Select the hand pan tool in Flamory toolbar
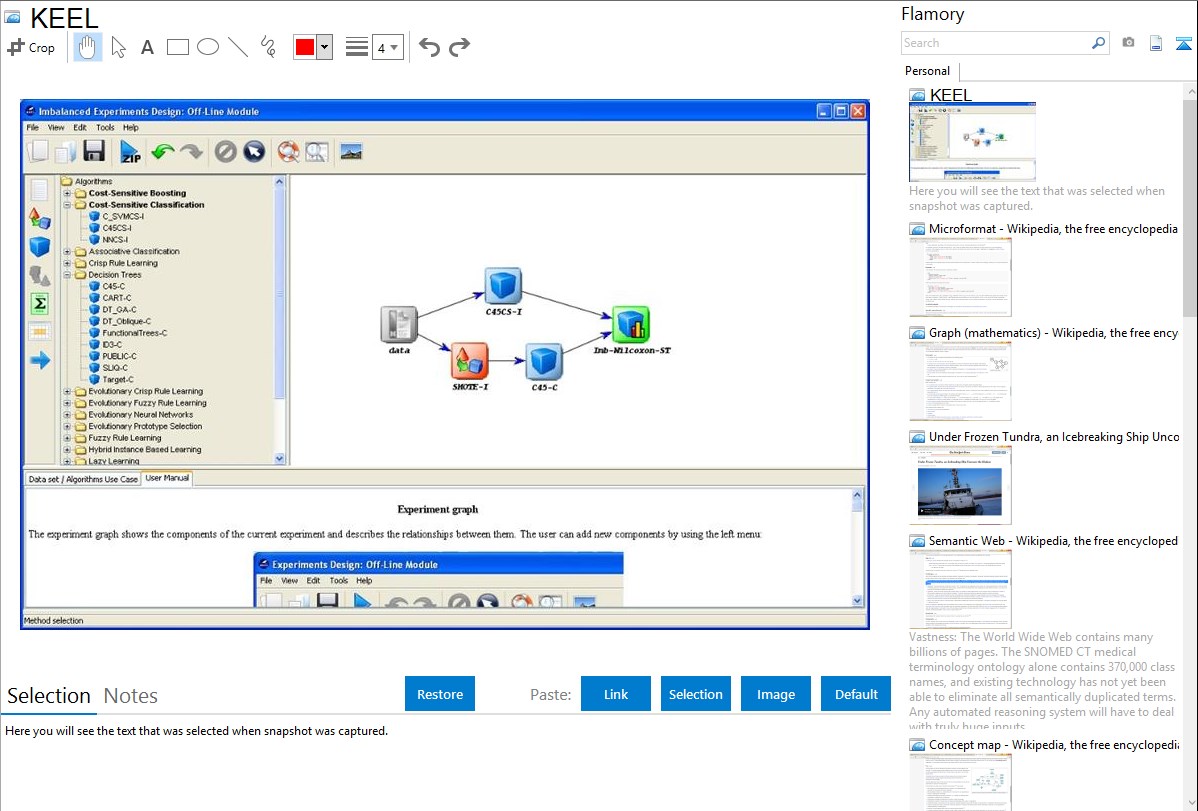 pos(87,47)
